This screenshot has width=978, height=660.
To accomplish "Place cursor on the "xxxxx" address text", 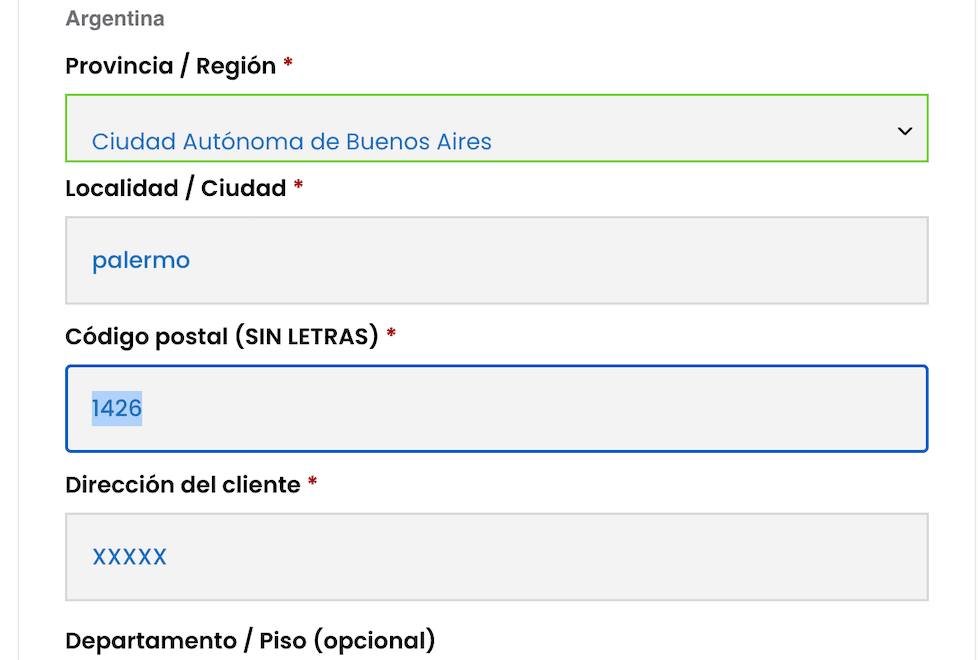I will (x=129, y=557).
